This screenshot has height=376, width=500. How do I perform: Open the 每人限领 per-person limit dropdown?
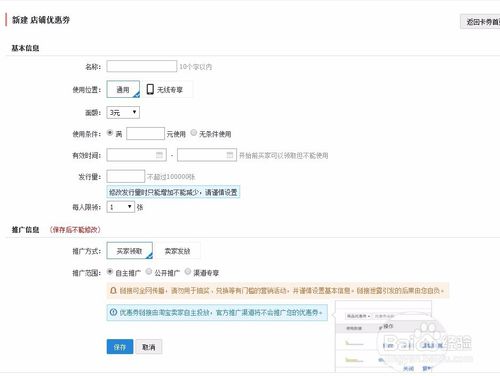pos(120,207)
